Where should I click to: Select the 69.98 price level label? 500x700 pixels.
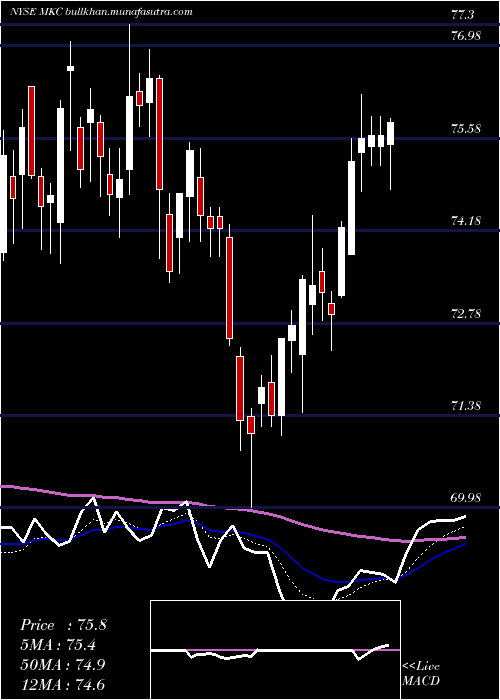(x=466, y=498)
